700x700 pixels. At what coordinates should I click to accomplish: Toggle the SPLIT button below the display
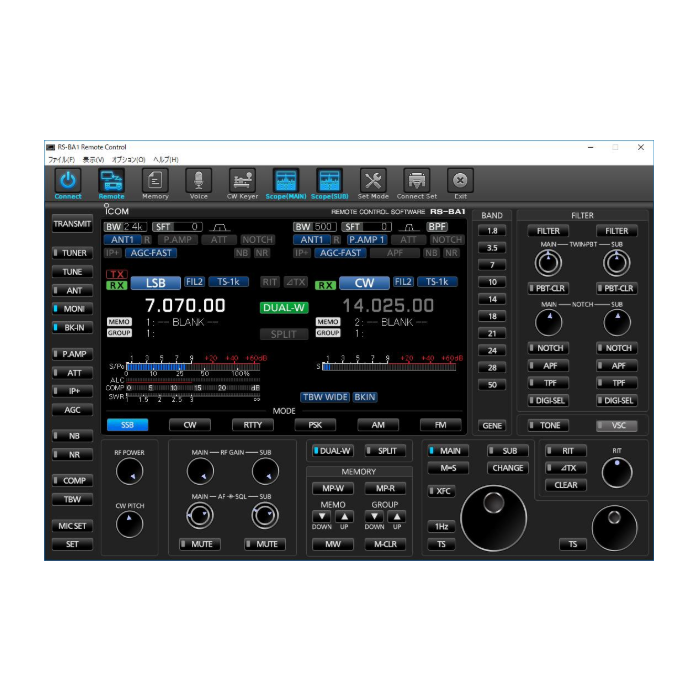(x=385, y=451)
